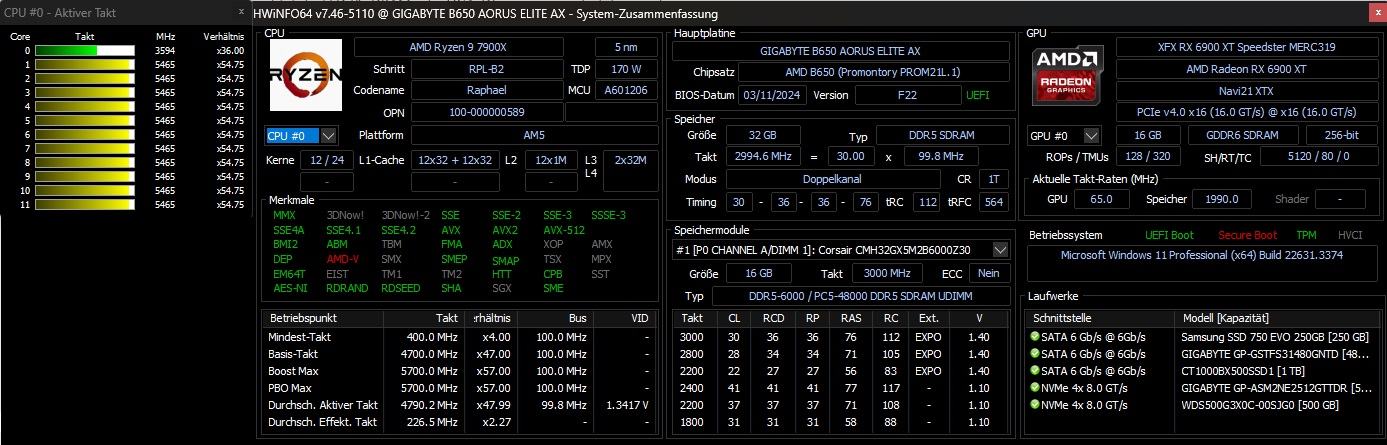Click the L2 cache 12x1M field
The width and height of the screenshot is (1387, 445).
[551, 160]
